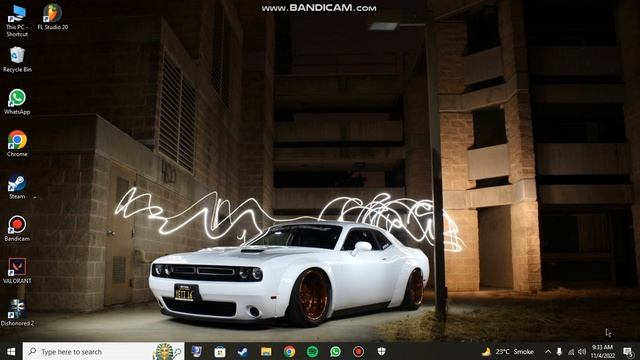The image size is (640, 360).
Task: Select the WhatsApp desktop shortcut
Action: (17, 102)
